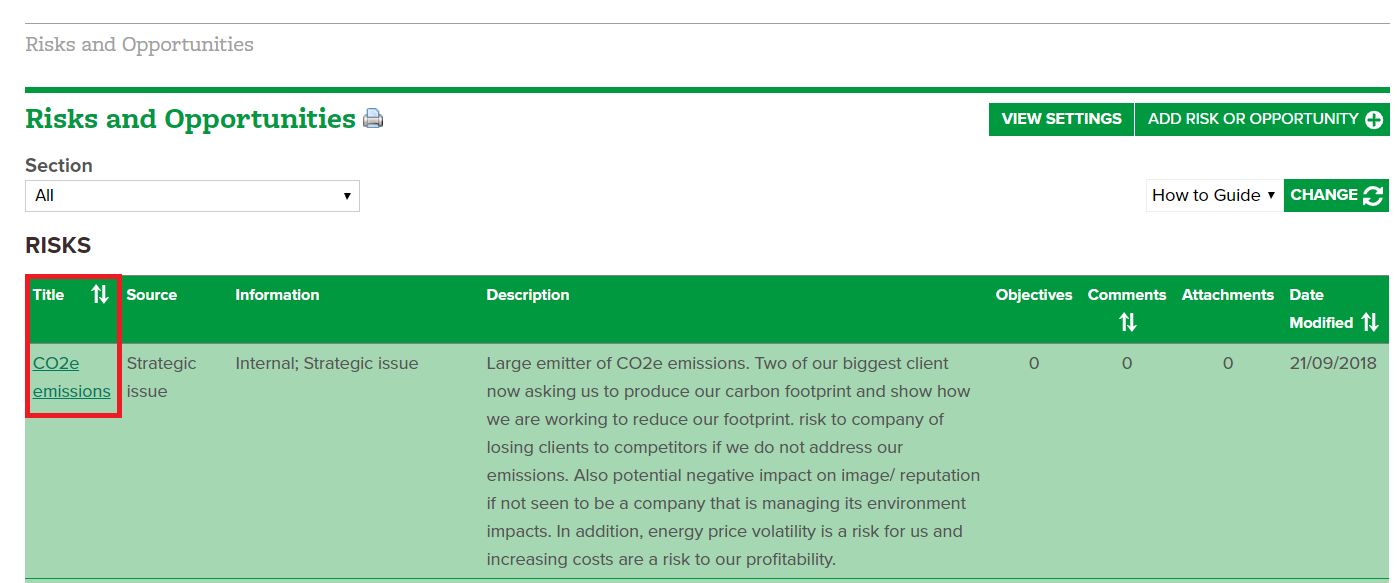Click the refresh arrows icon on CHANGE
The width and height of the screenshot is (1398, 583).
point(1373,196)
